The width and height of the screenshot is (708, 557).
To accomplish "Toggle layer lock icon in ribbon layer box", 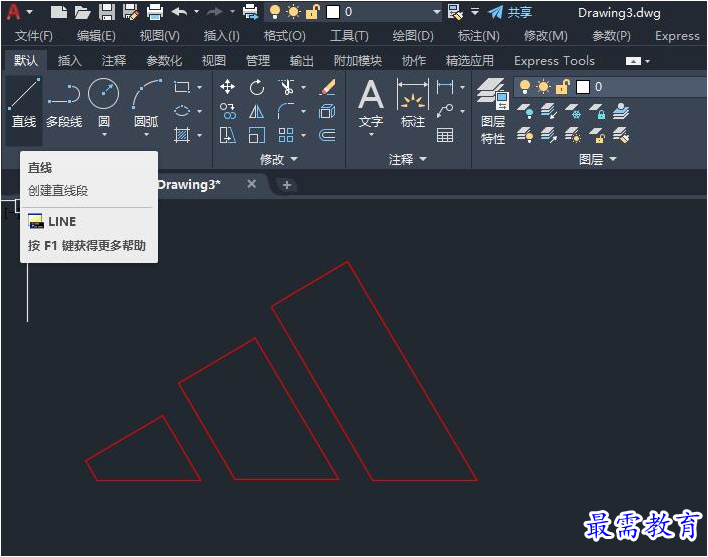I will tap(563, 87).
